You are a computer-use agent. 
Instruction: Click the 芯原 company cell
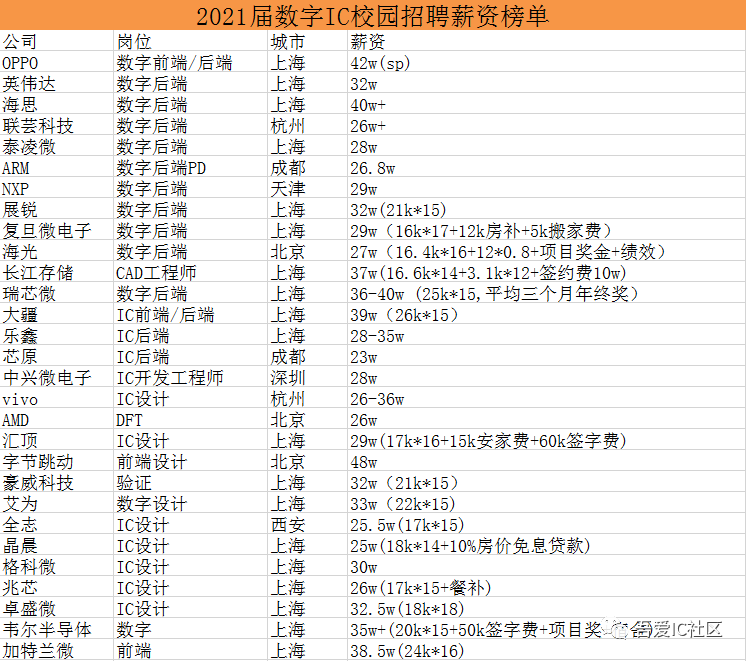coord(57,356)
